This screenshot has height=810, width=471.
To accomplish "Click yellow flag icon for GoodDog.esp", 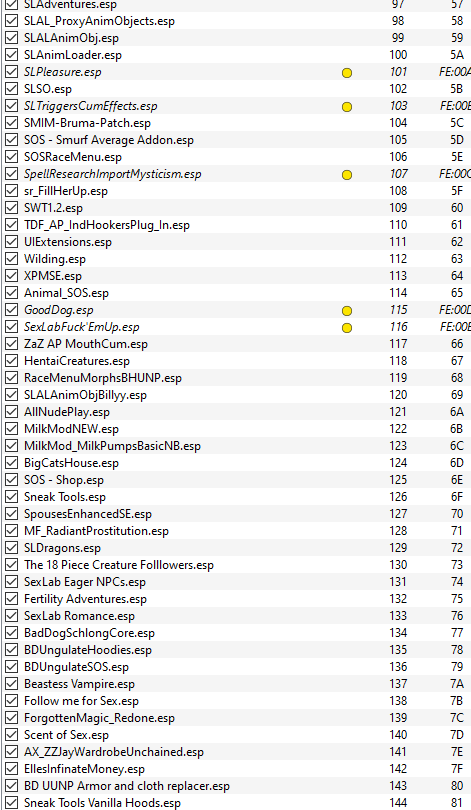I will [347, 310].
